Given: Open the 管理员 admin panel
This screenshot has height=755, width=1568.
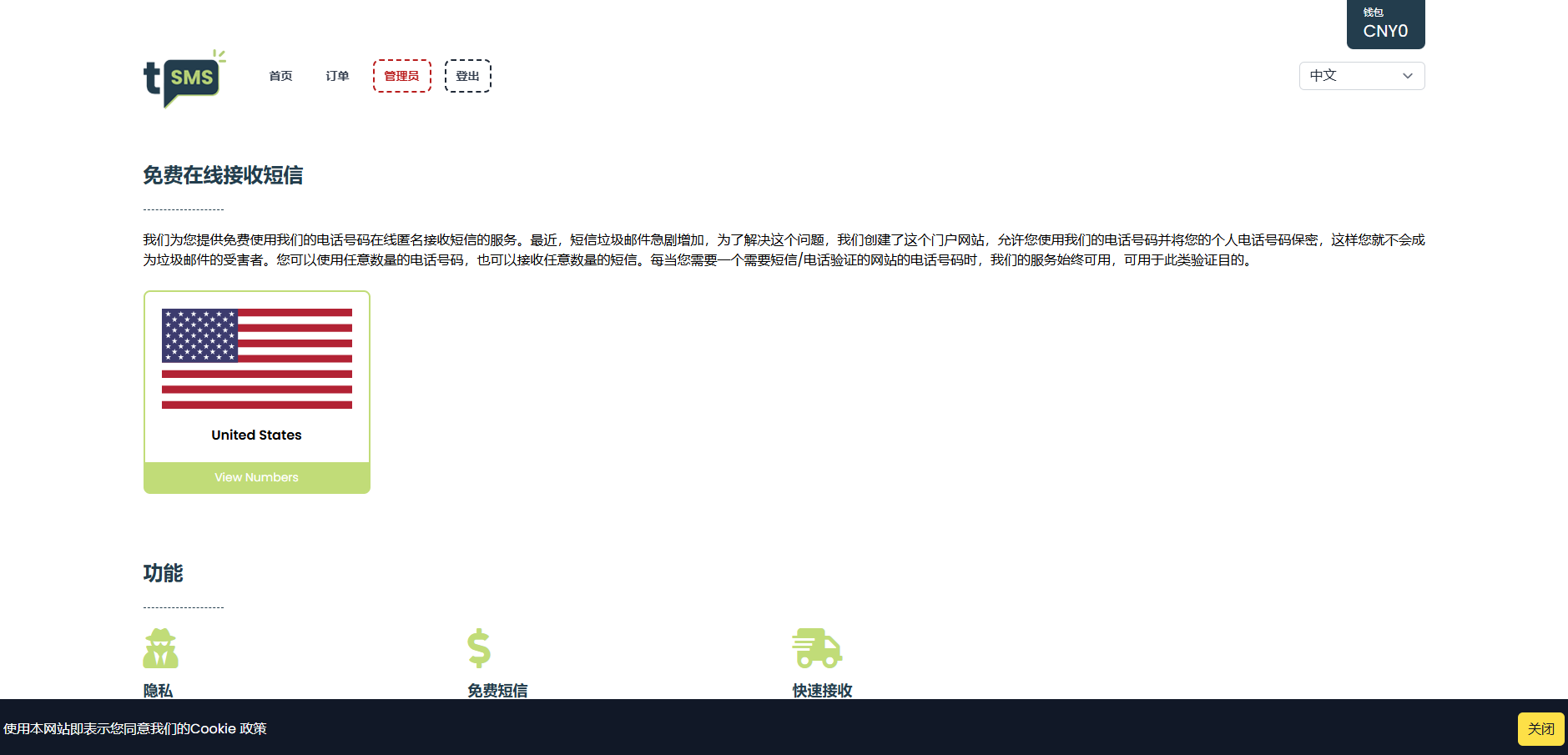Looking at the screenshot, I should (x=401, y=76).
